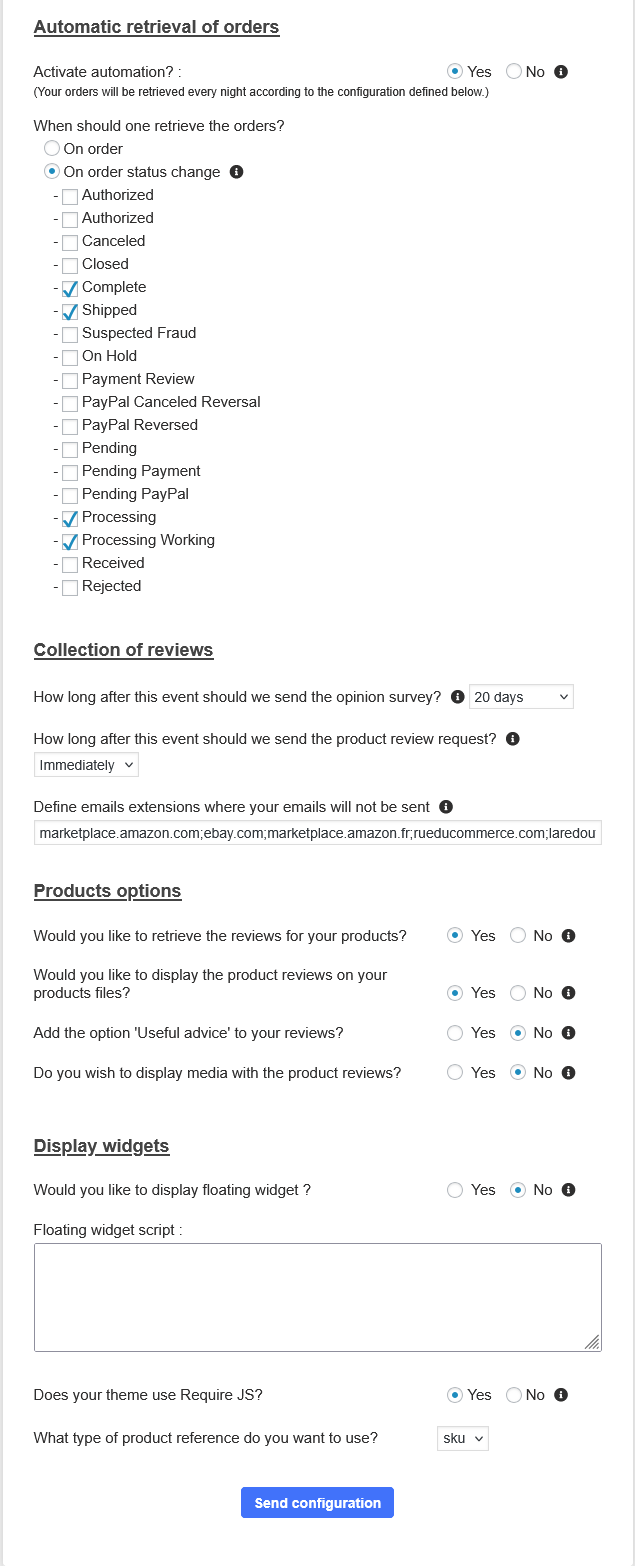Viewport: 635px width, 1566px height.
Task: Click info icon beside Require JS question
Action: (x=561, y=1395)
